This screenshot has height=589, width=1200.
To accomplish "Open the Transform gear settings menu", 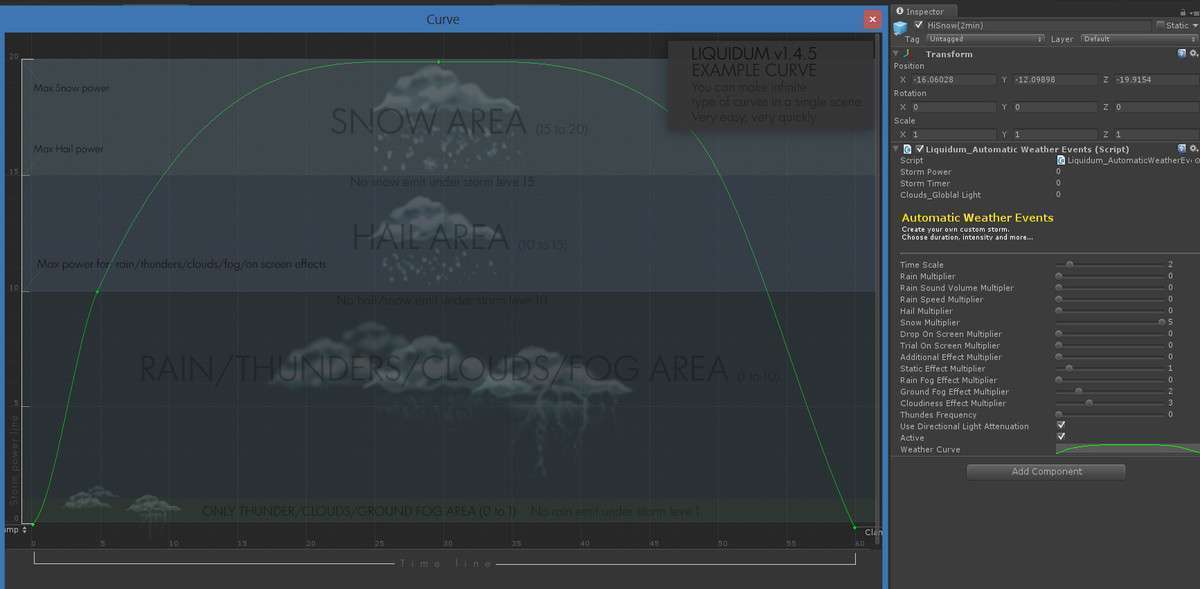I will 1194,54.
